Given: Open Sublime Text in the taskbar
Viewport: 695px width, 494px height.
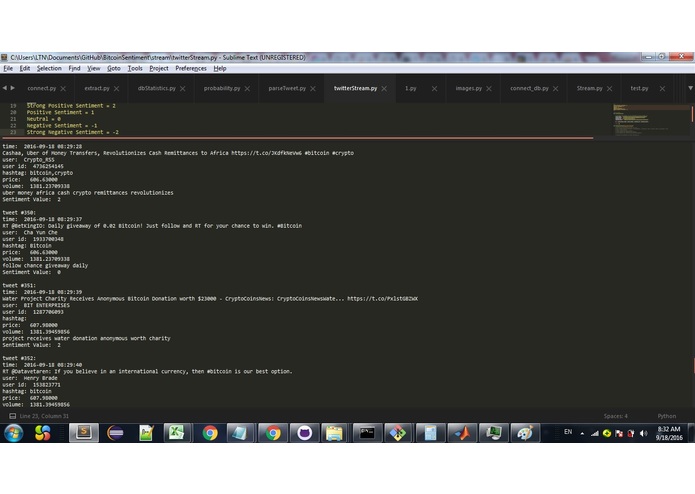Looking at the screenshot, I should click(84, 433).
